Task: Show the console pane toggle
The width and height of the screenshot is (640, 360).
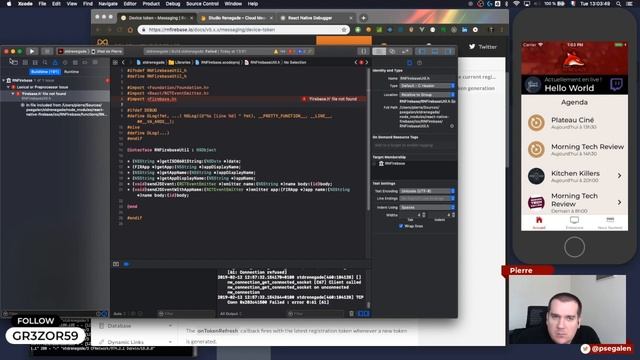Action: pyautogui.click(x=366, y=313)
